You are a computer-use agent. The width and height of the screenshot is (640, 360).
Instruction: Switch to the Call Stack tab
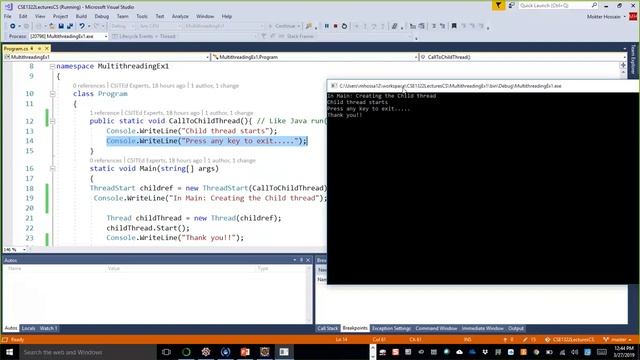(328, 328)
